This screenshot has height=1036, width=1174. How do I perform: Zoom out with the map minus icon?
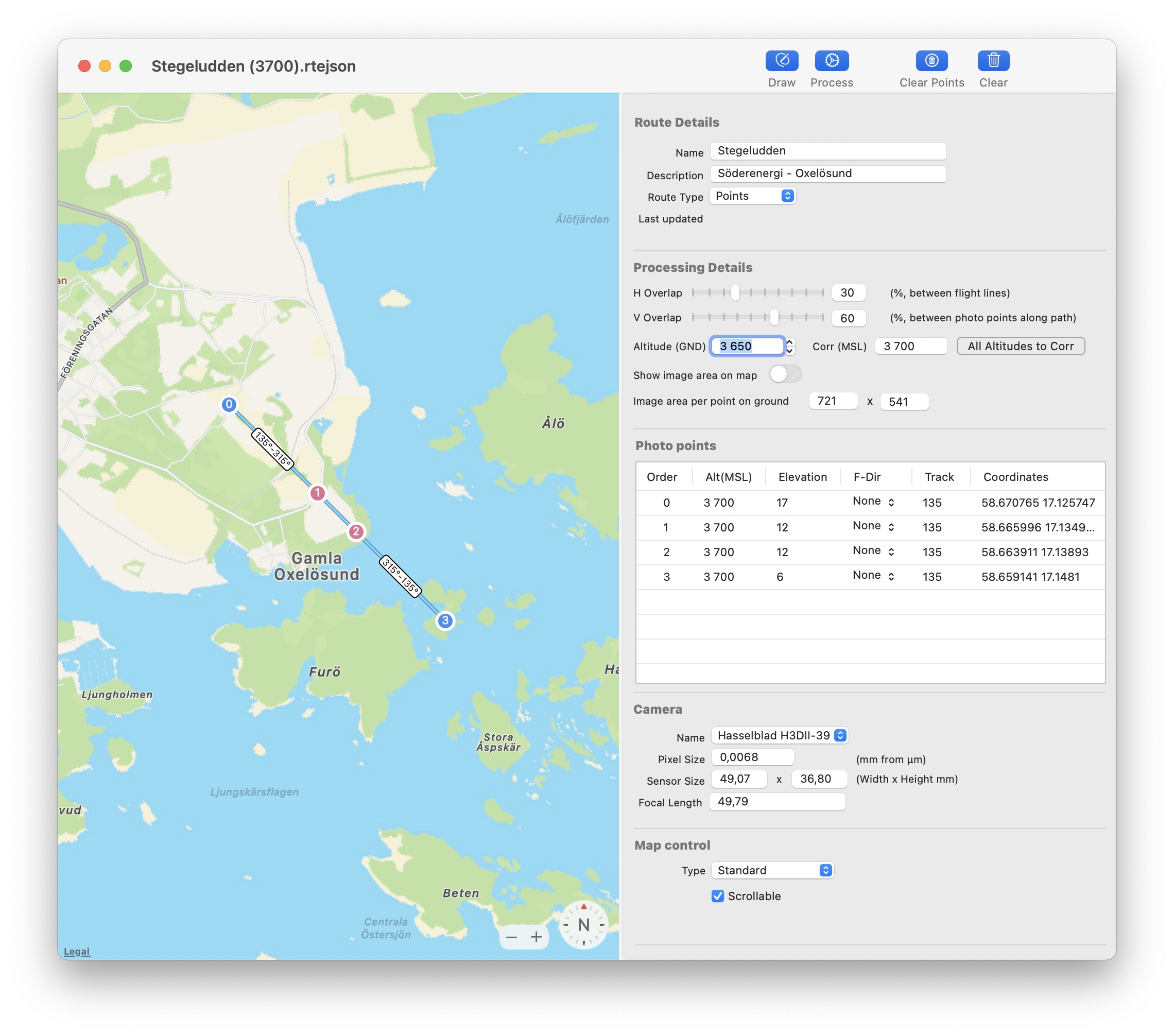pyautogui.click(x=512, y=937)
